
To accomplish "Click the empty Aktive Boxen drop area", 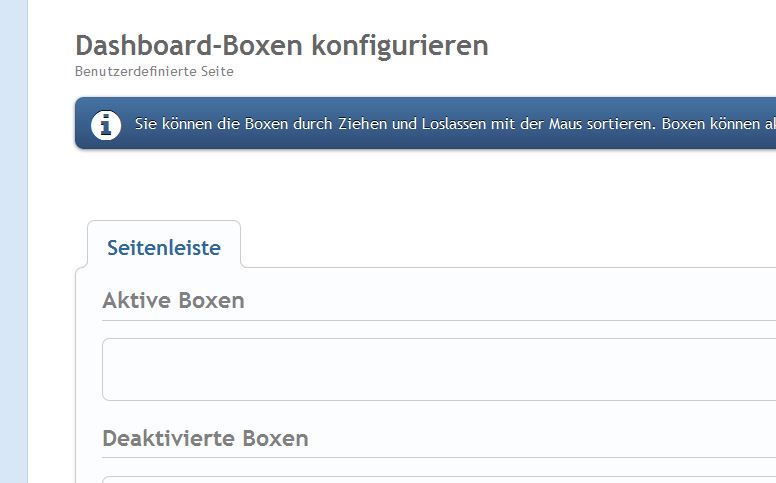I will click(438, 369).
